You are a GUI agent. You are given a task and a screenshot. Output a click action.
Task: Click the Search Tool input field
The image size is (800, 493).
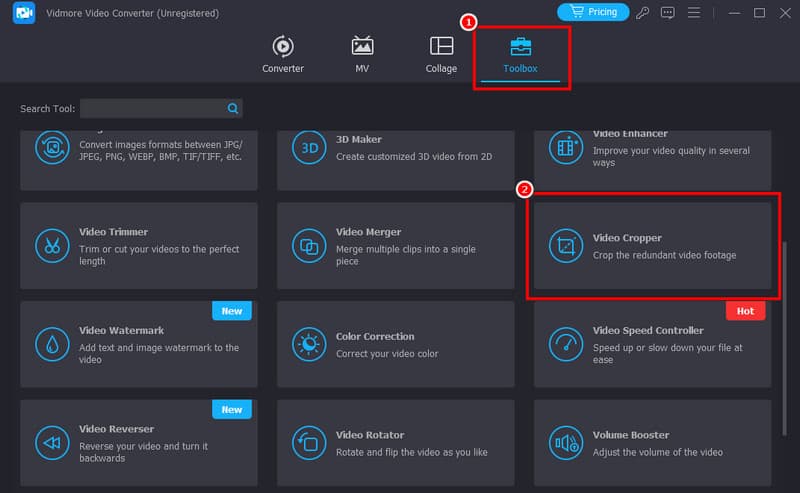coord(152,108)
